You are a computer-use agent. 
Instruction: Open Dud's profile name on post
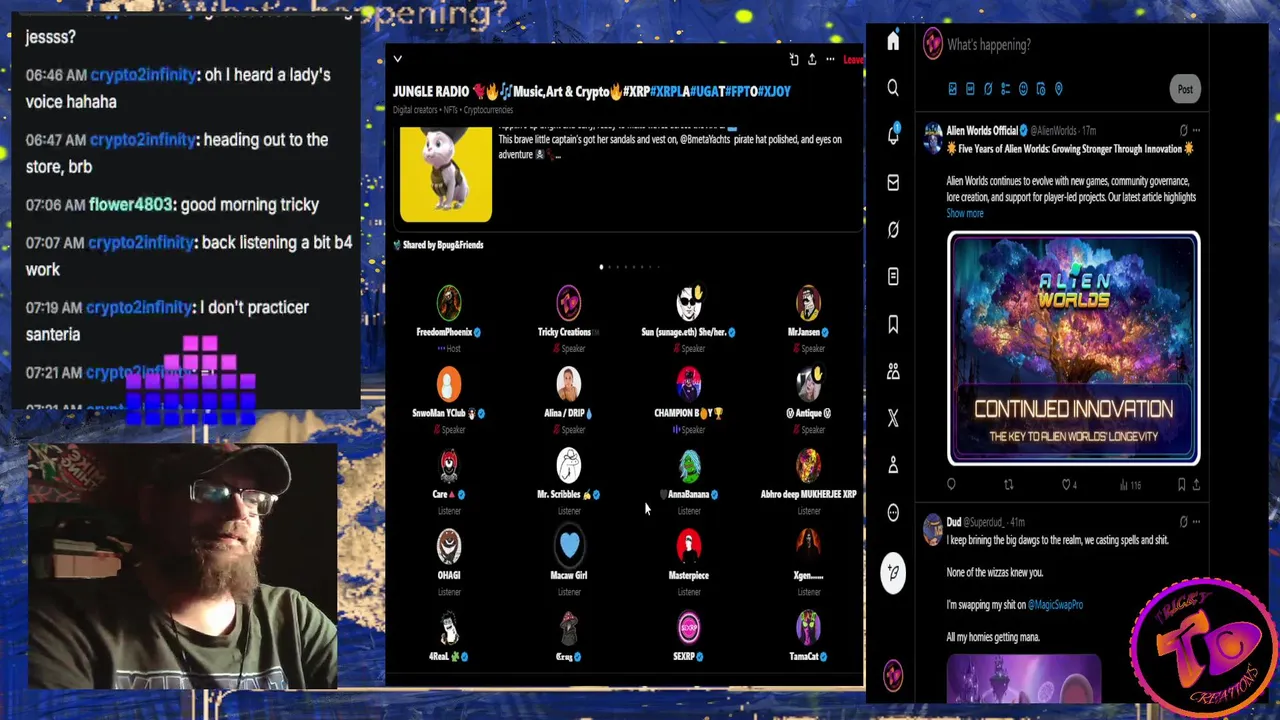pos(954,521)
